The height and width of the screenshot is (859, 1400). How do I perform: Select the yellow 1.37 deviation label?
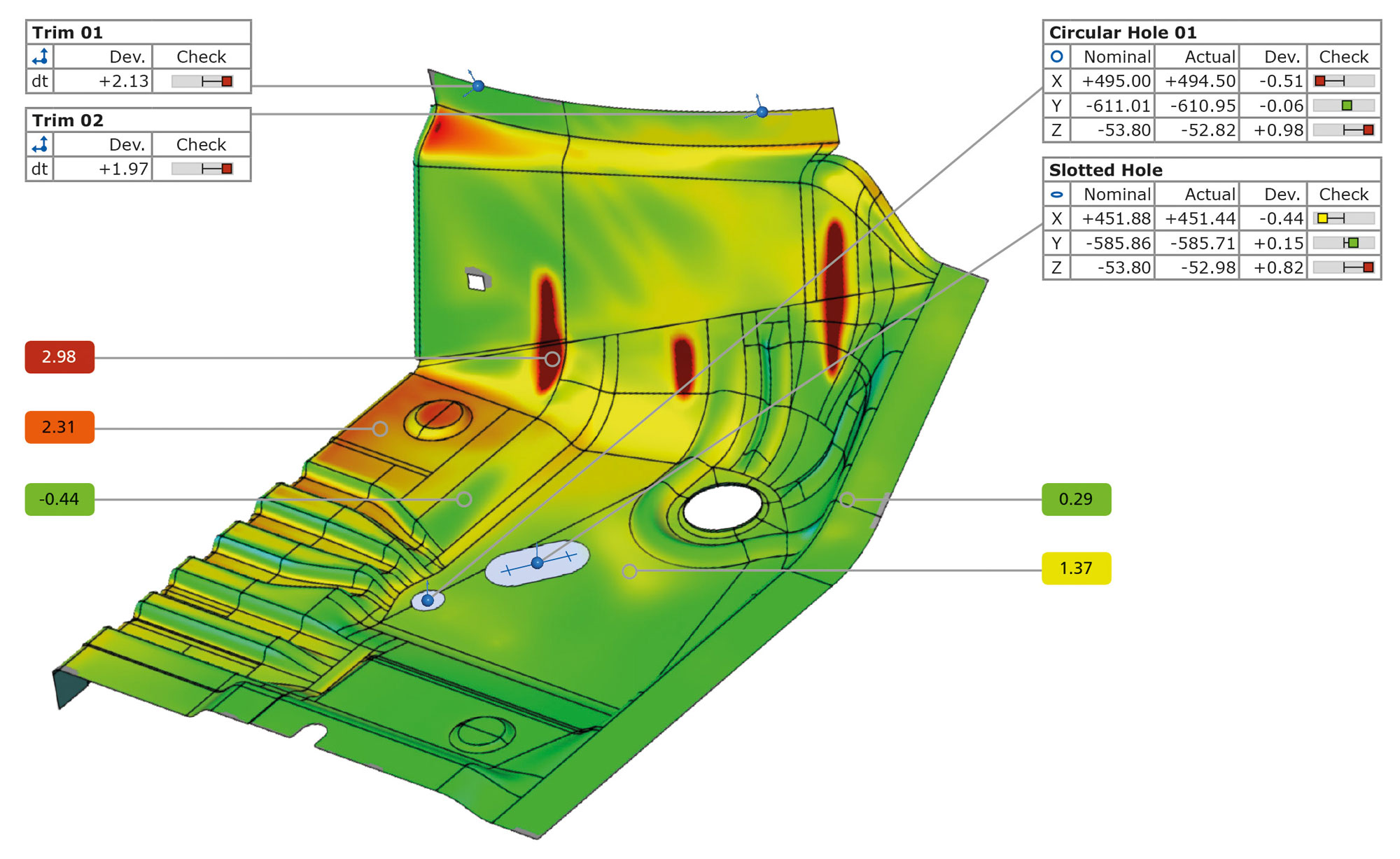1076,568
